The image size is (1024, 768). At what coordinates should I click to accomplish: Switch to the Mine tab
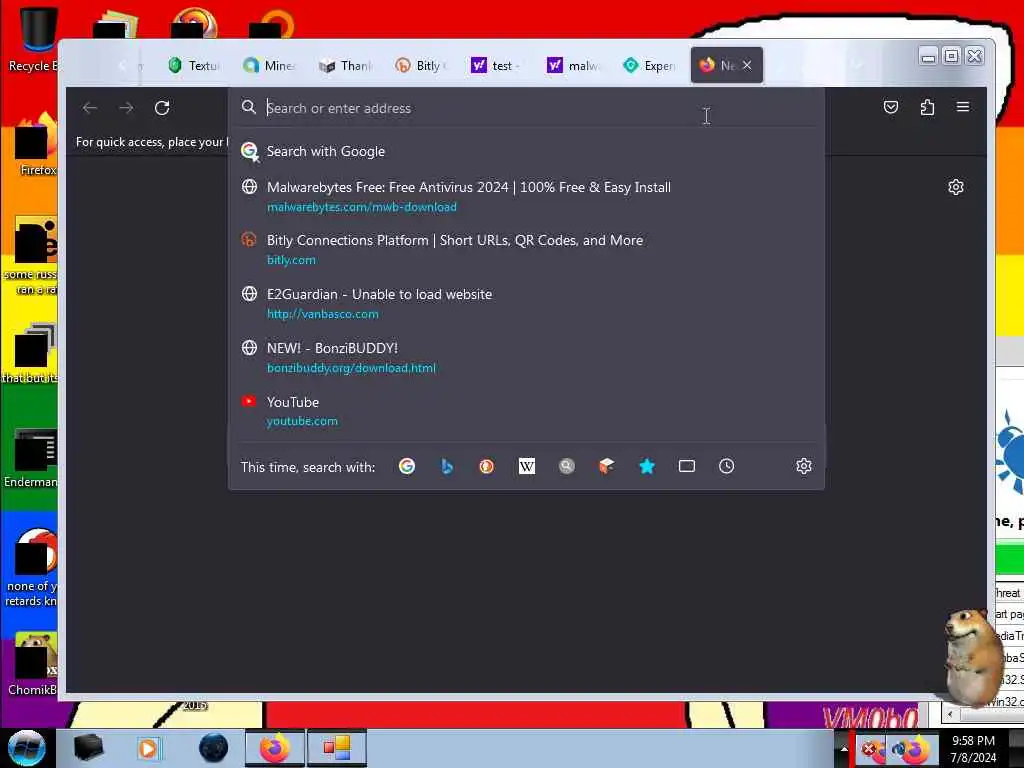[x=269, y=65]
